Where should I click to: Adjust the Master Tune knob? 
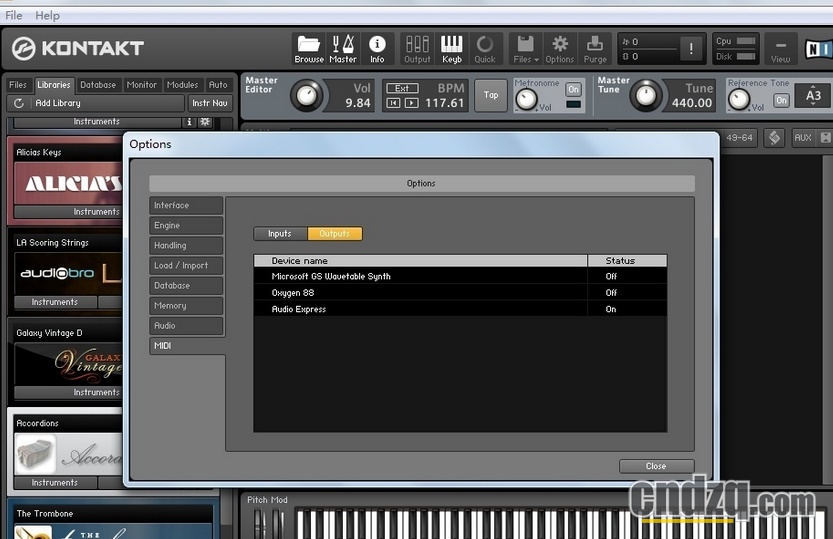tap(646, 95)
